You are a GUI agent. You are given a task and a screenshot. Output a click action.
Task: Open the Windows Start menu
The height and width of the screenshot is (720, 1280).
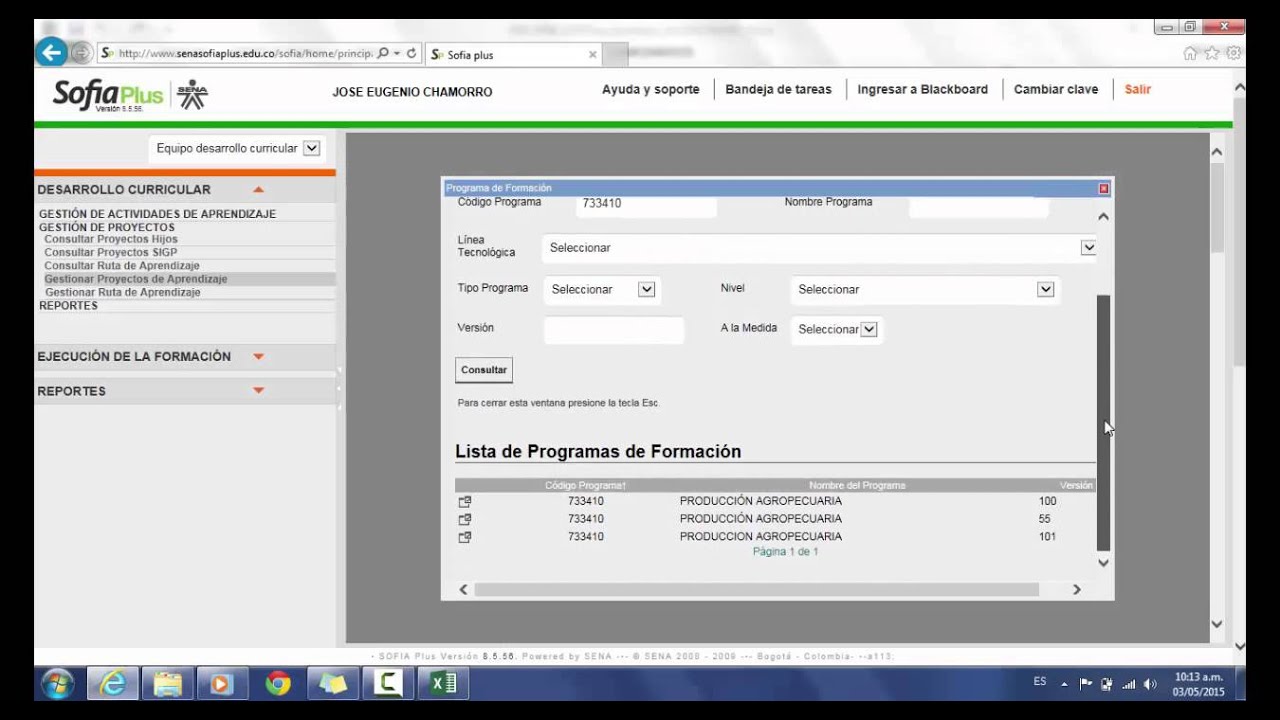(x=57, y=683)
